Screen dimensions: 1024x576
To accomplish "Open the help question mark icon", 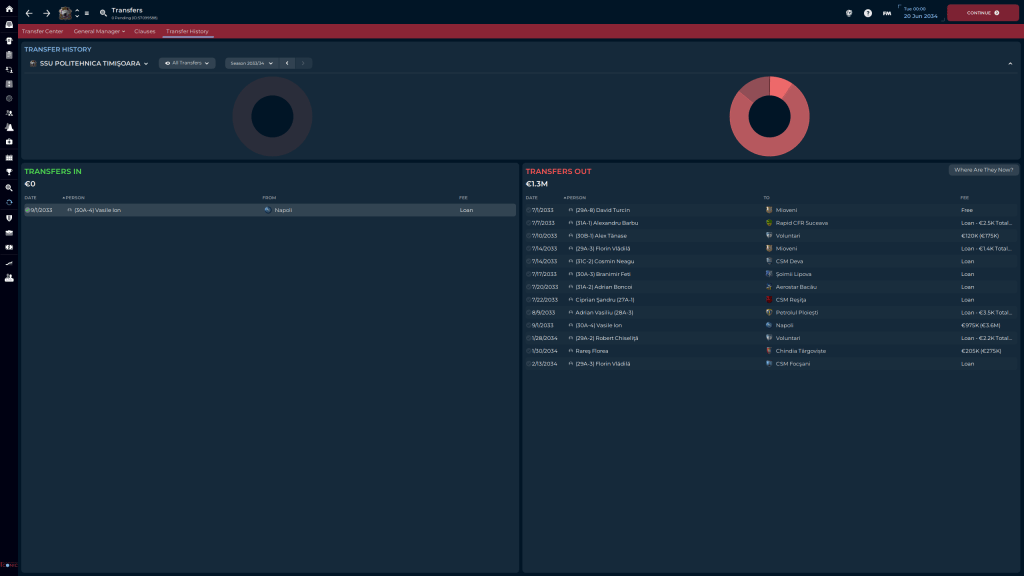I will pyautogui.click(x=868, y=13).
